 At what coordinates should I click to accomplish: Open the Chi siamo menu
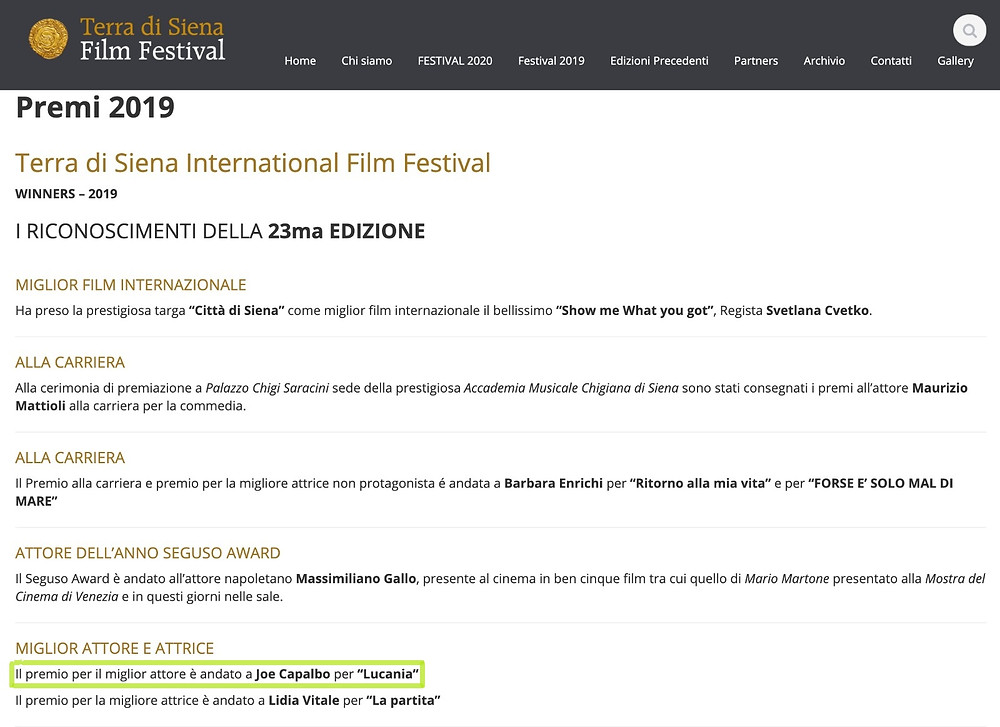click(x=367, y=61)
